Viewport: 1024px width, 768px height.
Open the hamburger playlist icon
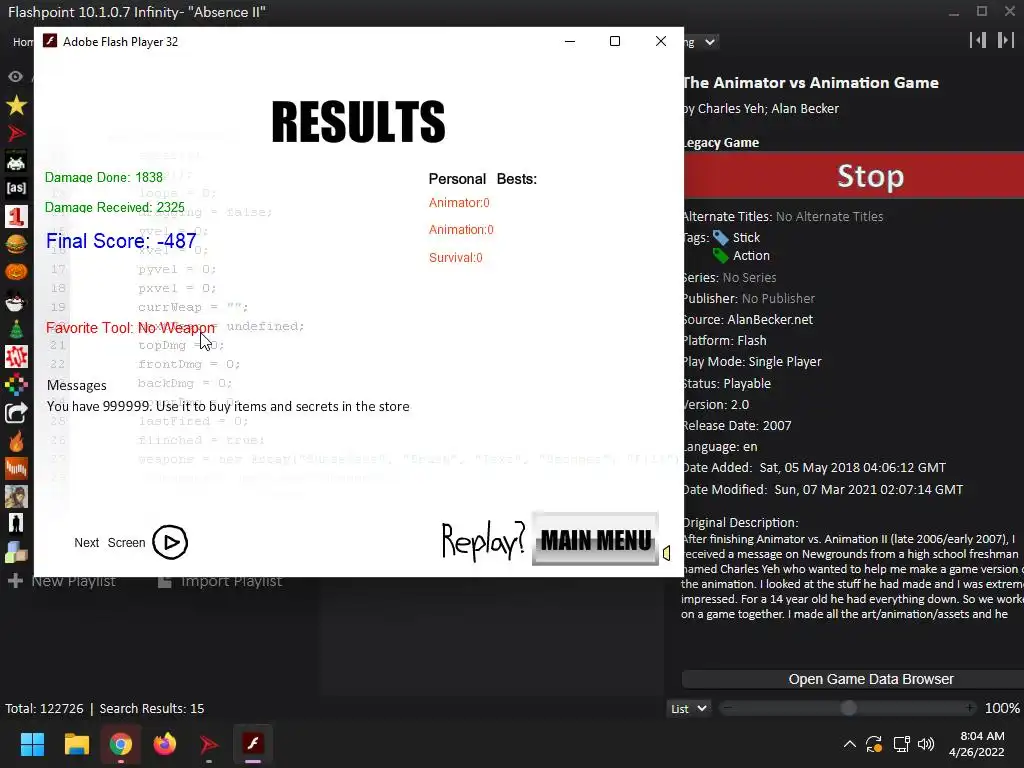(x=16, y=244)
